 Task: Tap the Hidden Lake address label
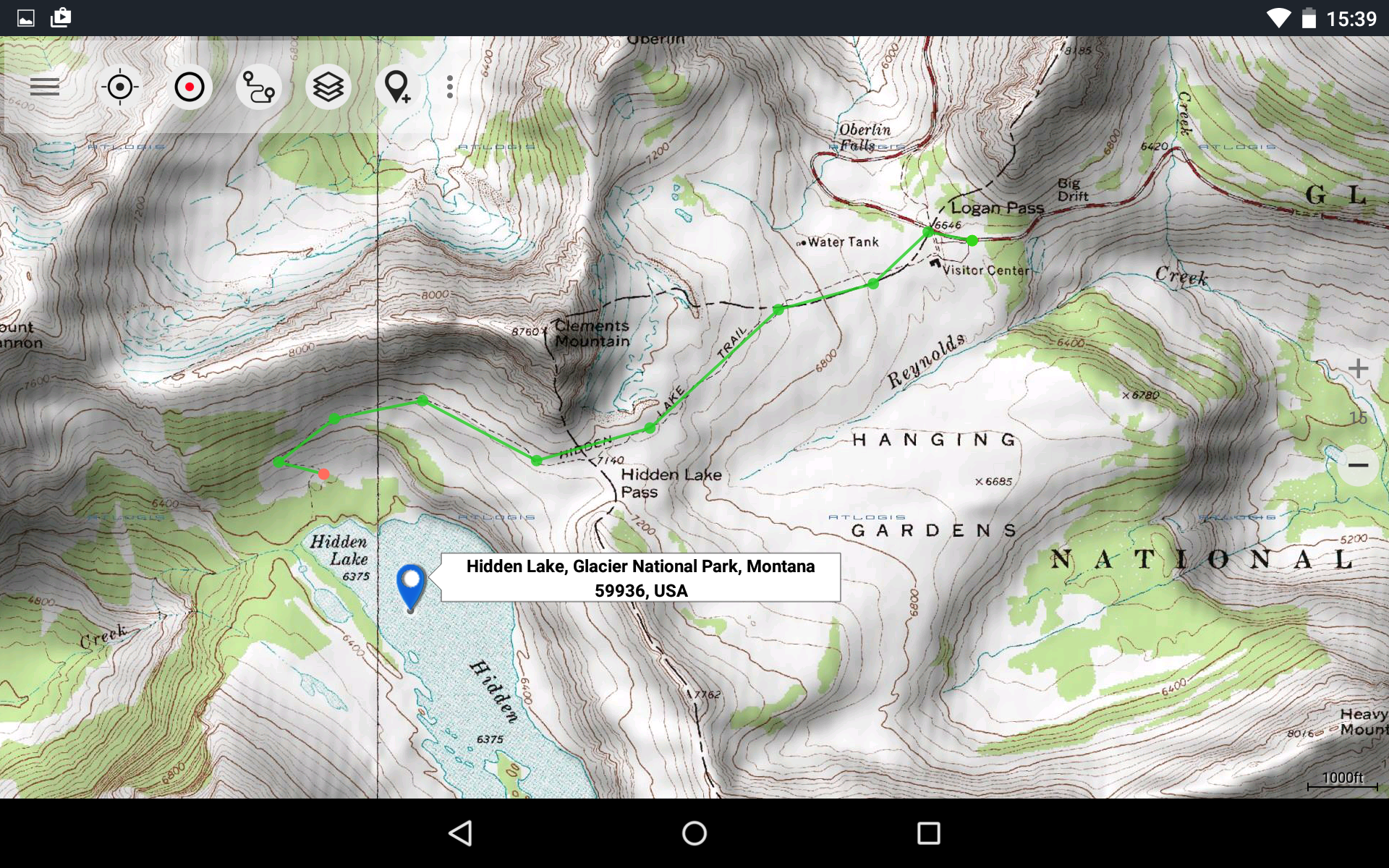coord(640,578)
